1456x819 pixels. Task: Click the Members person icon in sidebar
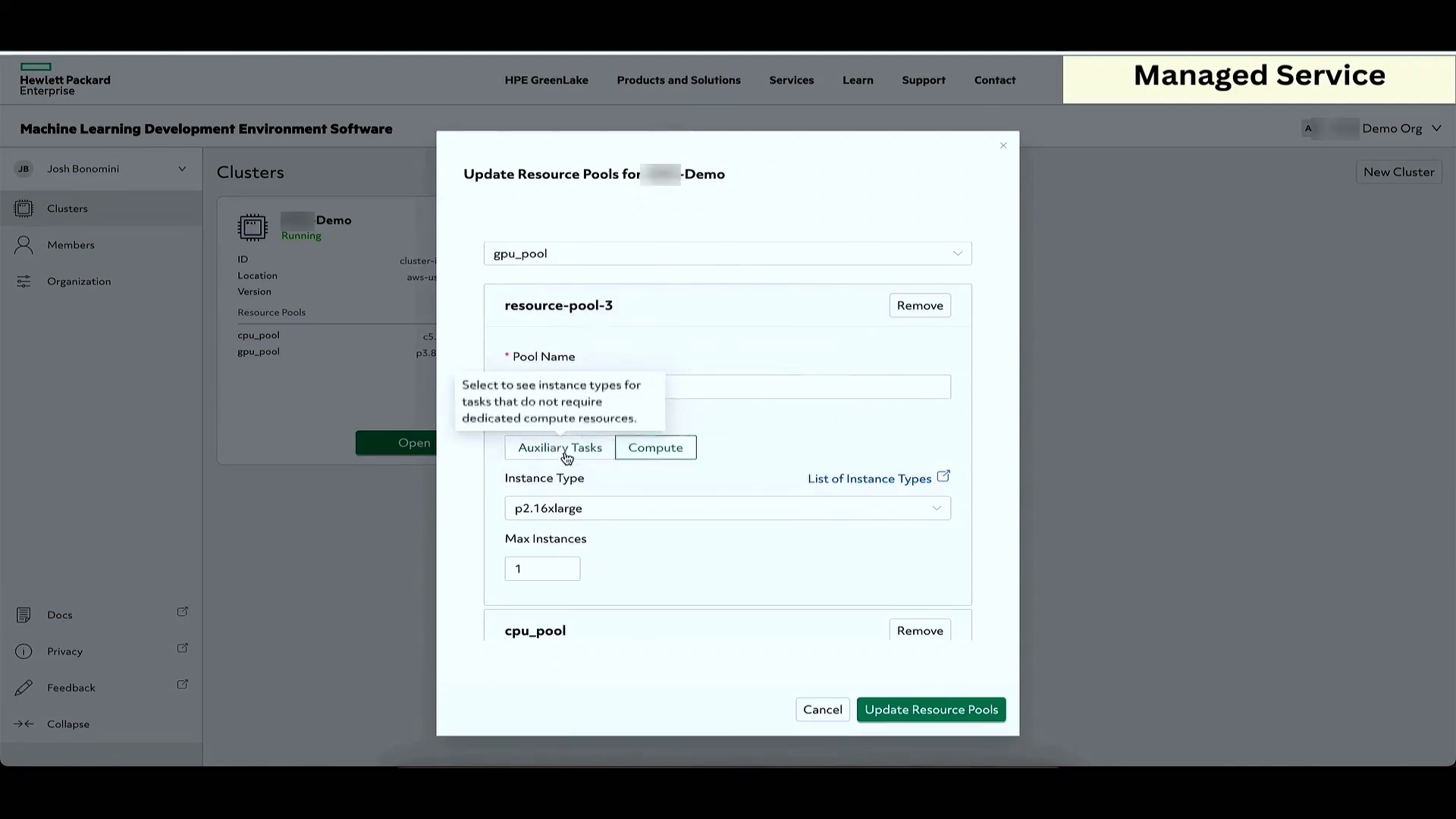tap(24, 244)
